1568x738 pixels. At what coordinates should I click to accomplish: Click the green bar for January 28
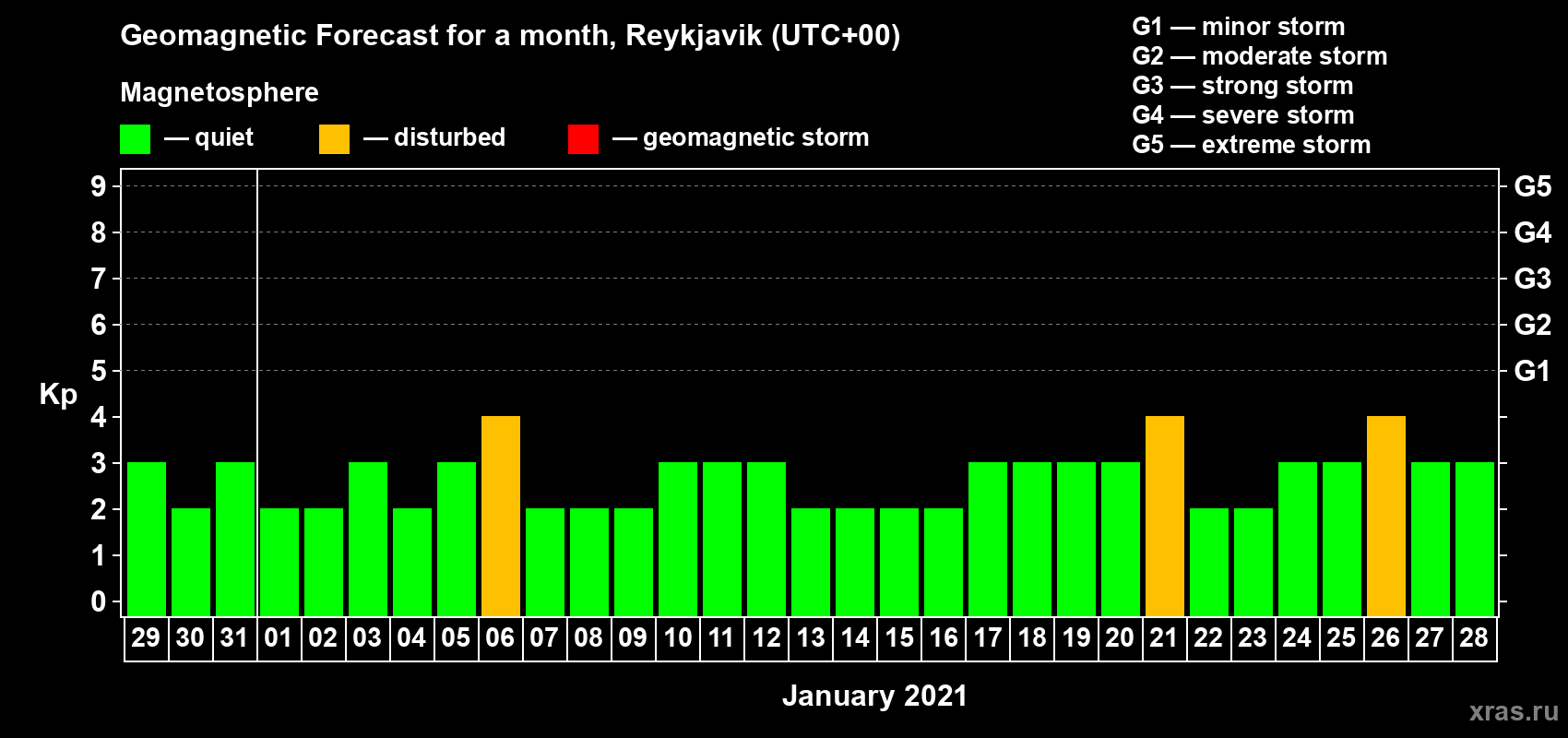click(1475, 539)
